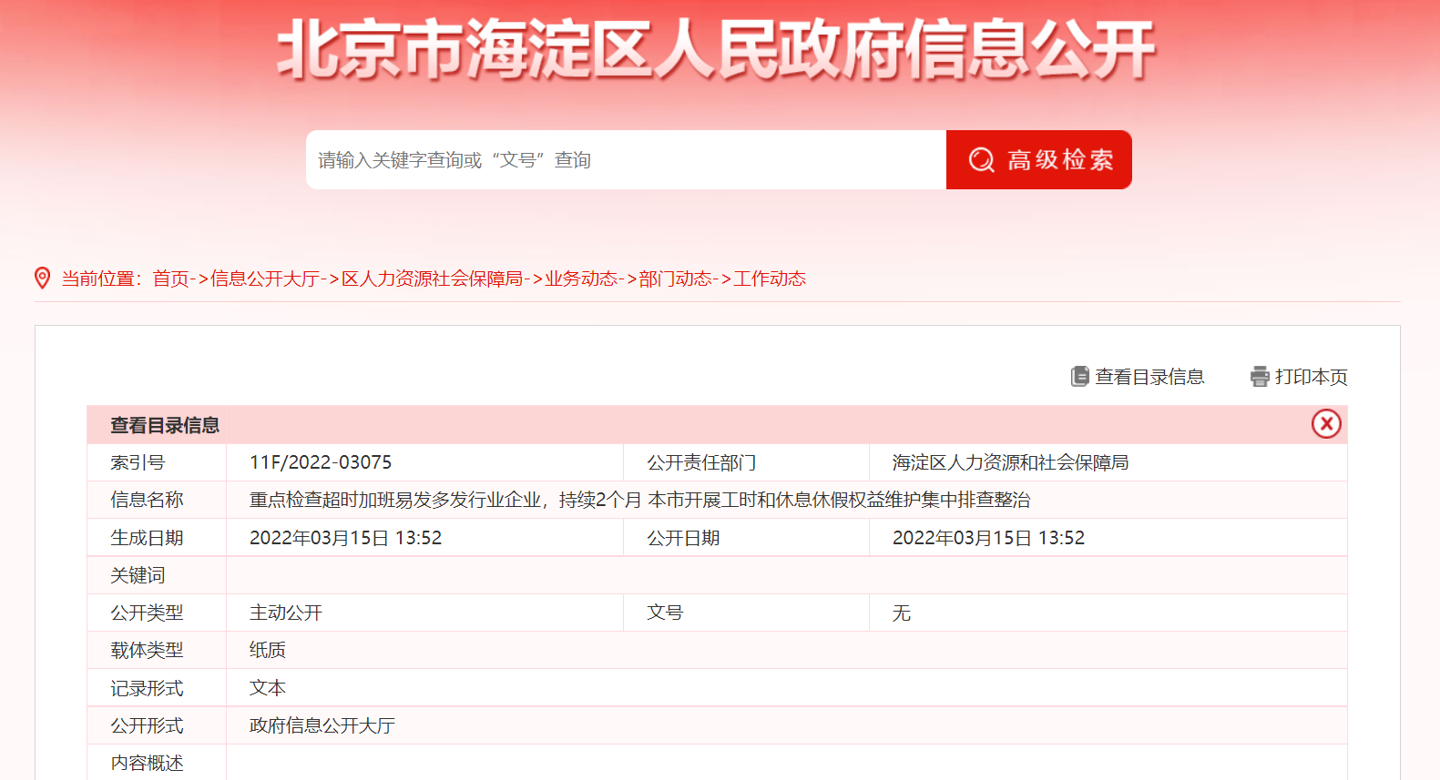Navigate to 区人力资源社会保障局 in breadcrumb

click(x=433, y=279)
